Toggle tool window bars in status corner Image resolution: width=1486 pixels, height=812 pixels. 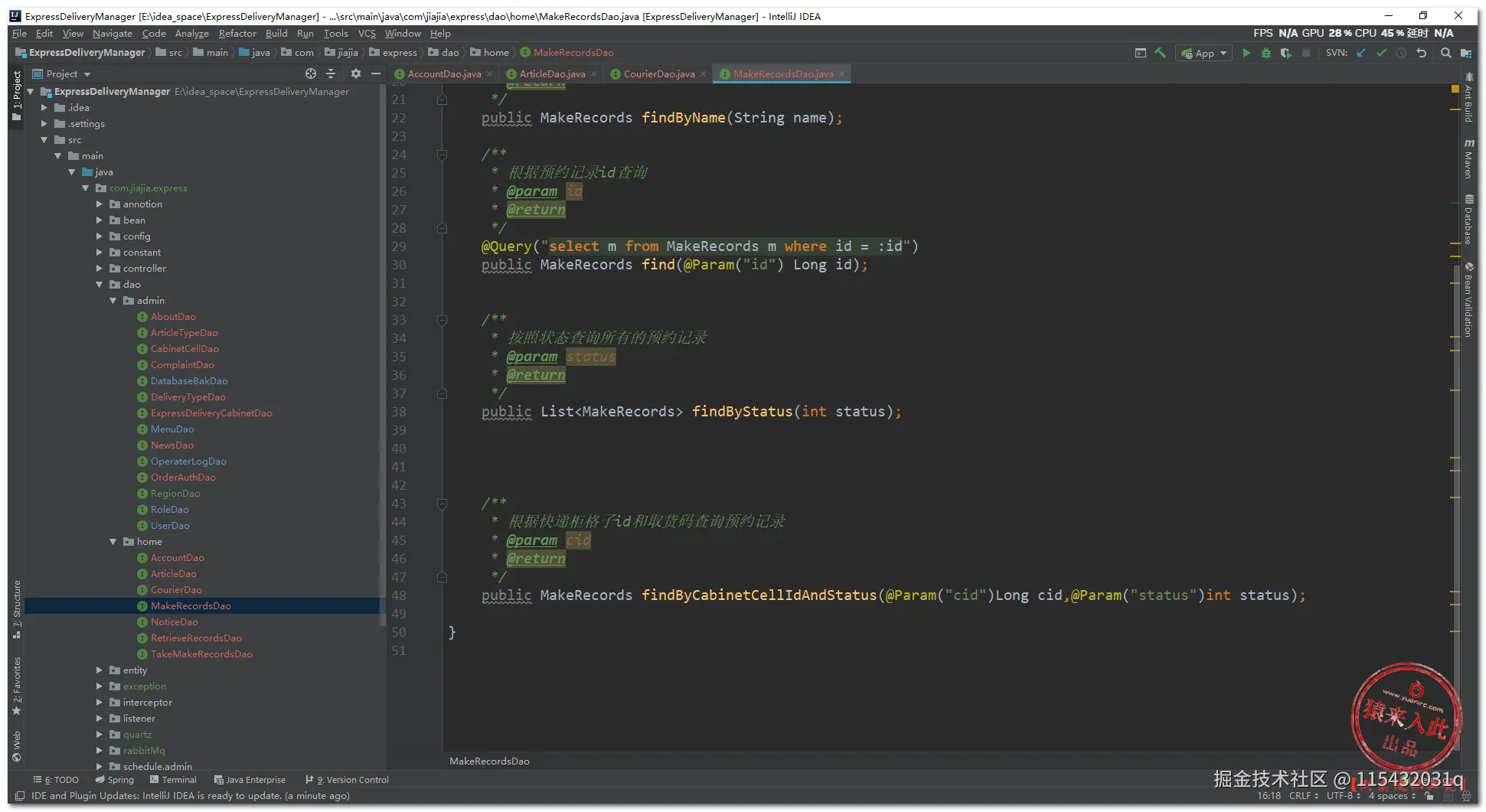pyautogui.click(x=21, y=796)
